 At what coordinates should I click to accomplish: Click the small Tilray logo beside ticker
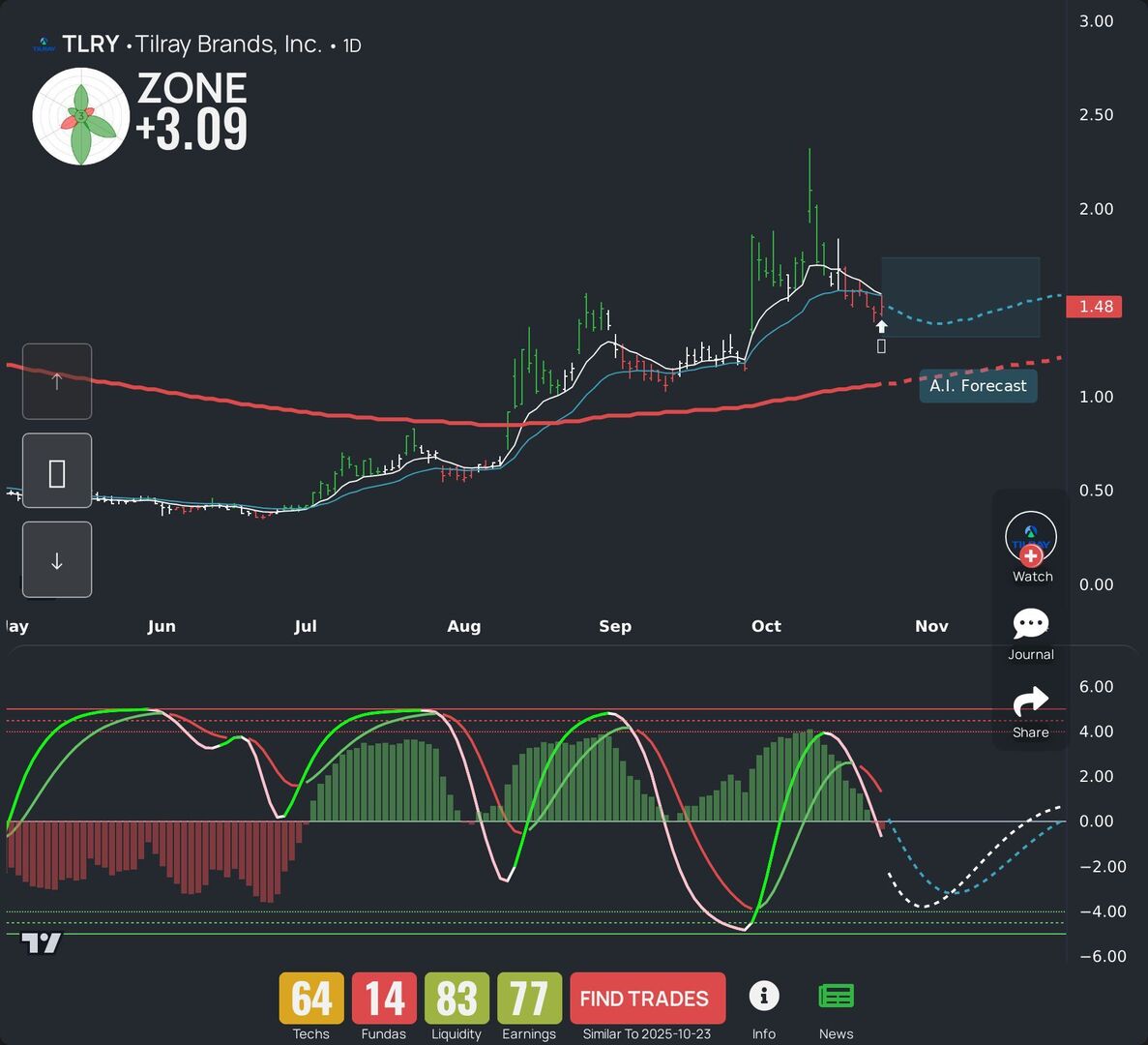coord(44,45)
